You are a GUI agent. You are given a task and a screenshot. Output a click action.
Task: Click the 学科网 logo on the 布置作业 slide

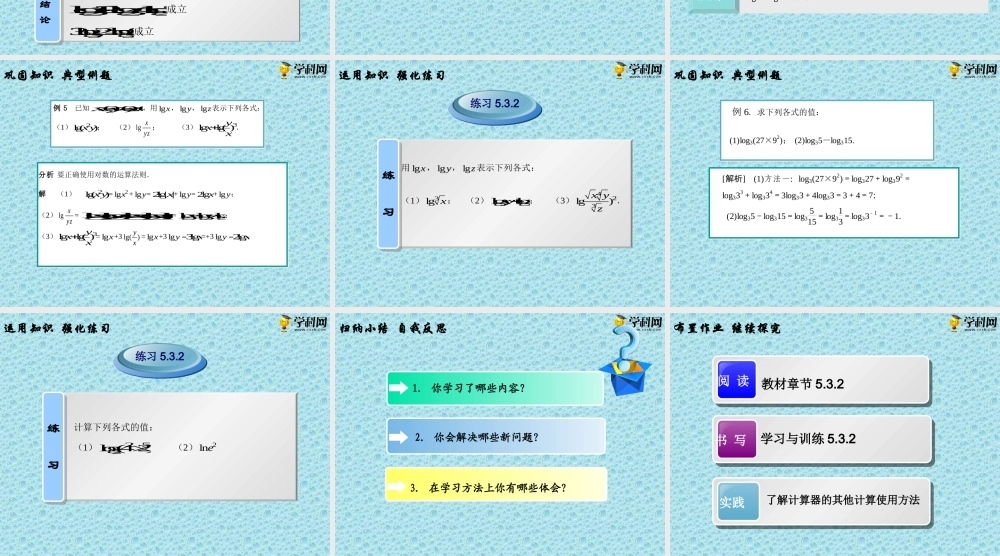(x=973, y=323)
